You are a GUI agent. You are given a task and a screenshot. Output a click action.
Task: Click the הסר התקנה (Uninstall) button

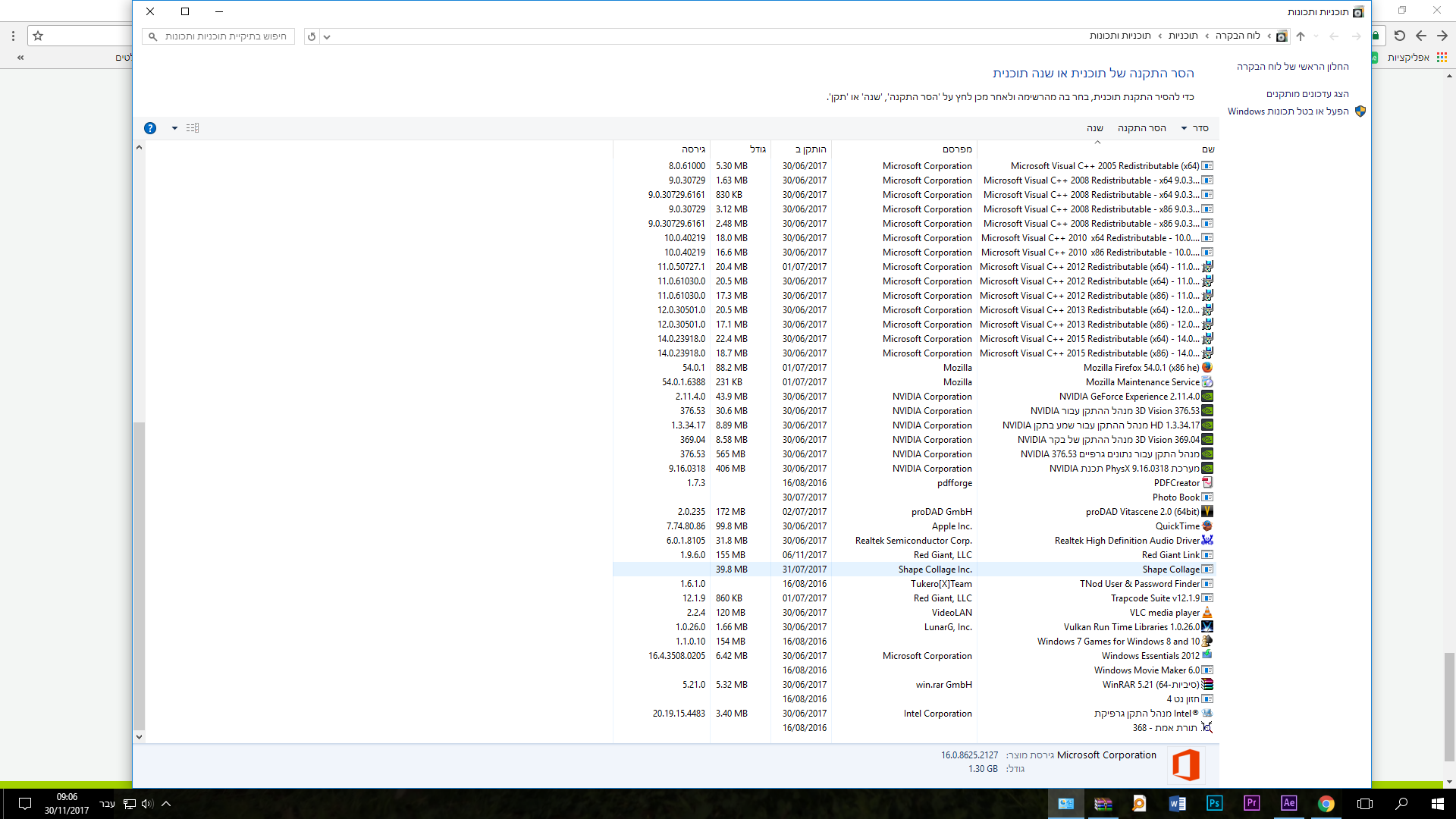1142,128
